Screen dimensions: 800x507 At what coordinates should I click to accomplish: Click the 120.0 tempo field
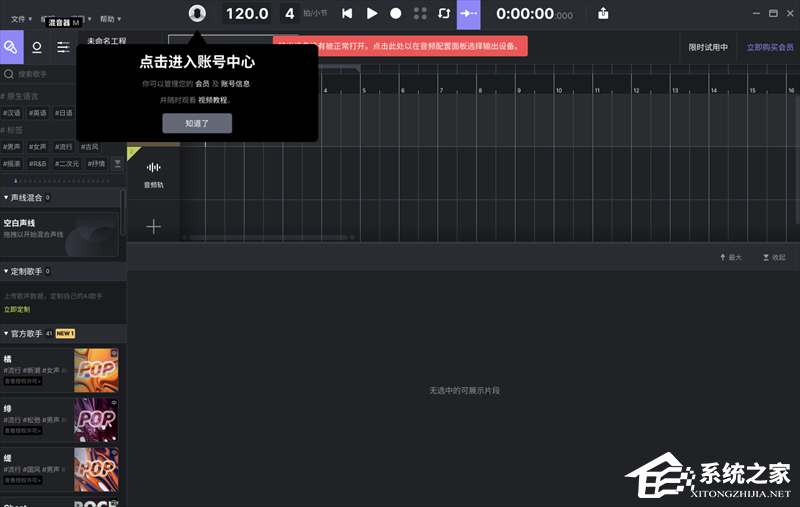coord(246,14)
